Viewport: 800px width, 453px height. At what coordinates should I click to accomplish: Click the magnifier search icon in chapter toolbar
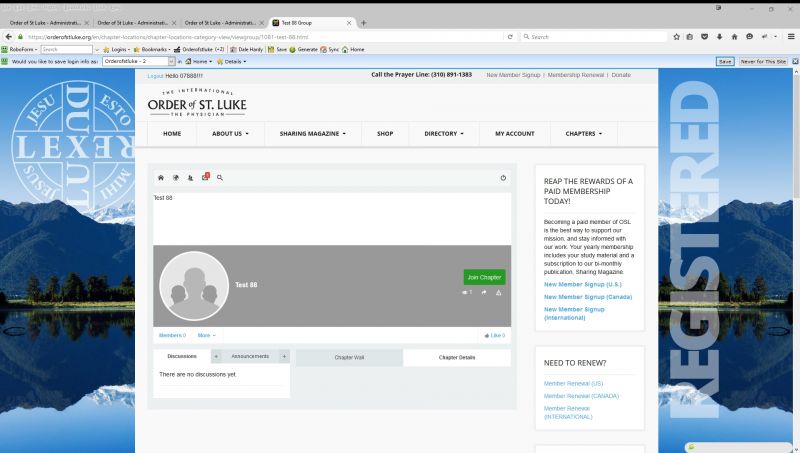[x=220, y=178]
